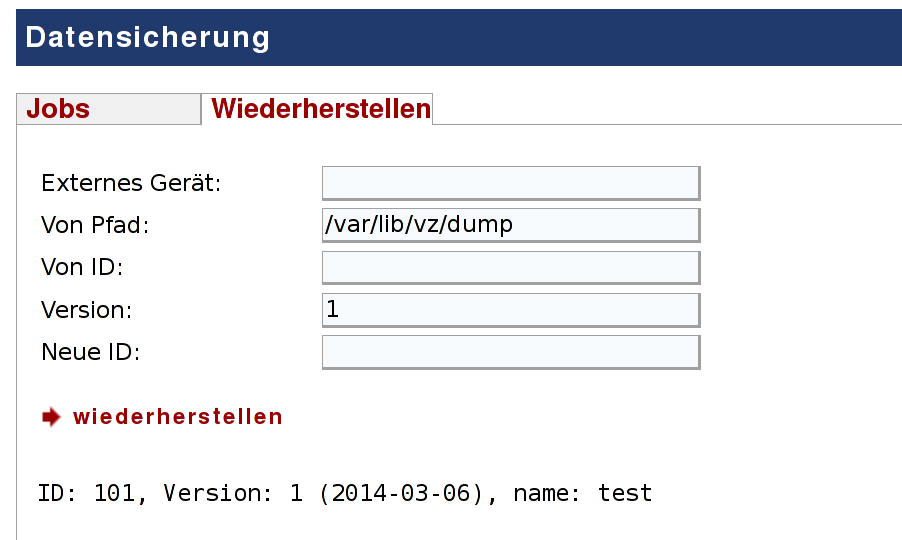Screen dimensions: 902x540
Task: Click into the Von Pfad field with /var/lib/vz/dump
Action: pyautogui.click(x=511, y=225)
